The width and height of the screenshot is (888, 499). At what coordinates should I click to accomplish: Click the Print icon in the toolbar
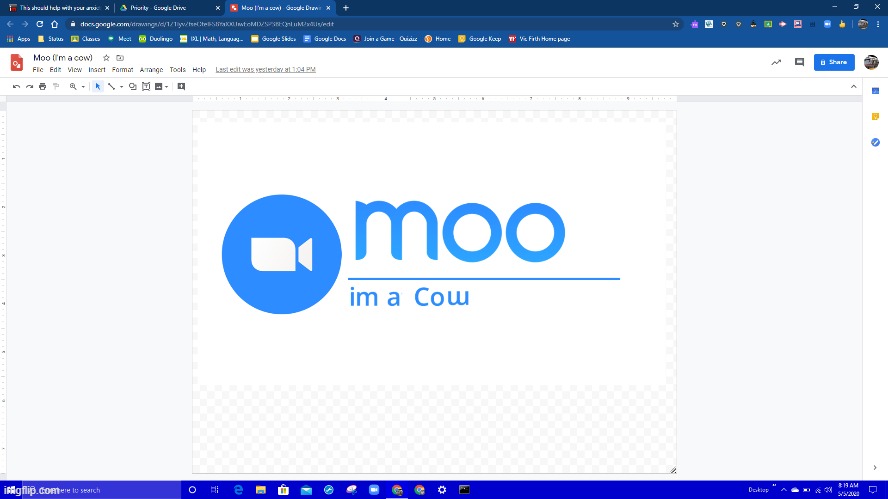click(42, 87)
